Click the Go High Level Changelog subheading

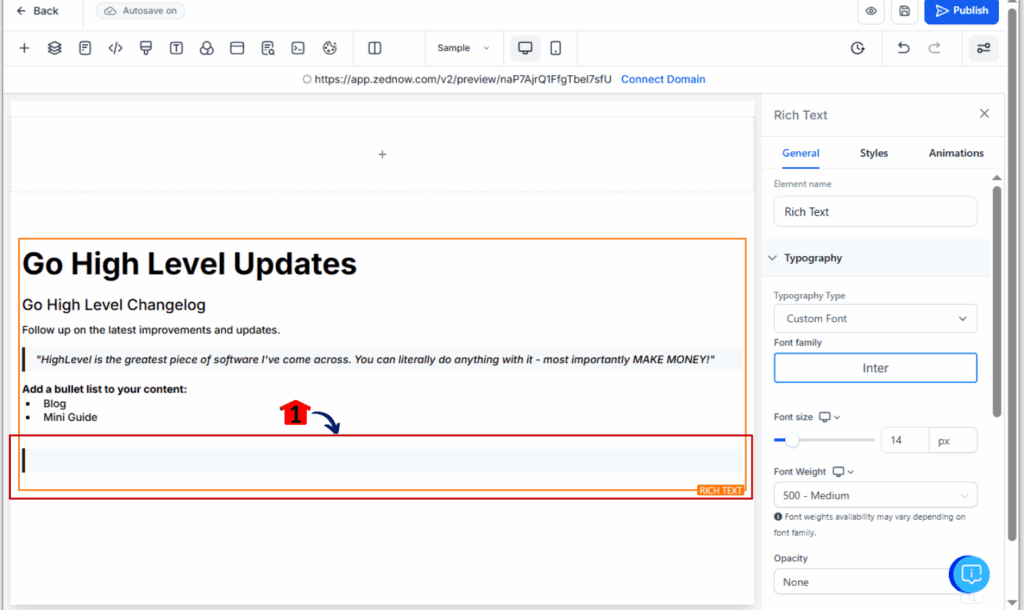[114, 305]
